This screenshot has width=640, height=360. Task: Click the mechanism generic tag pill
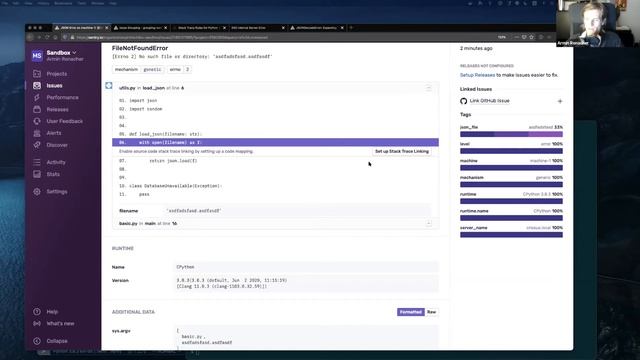pyautogui.click(x=138, y=69)
